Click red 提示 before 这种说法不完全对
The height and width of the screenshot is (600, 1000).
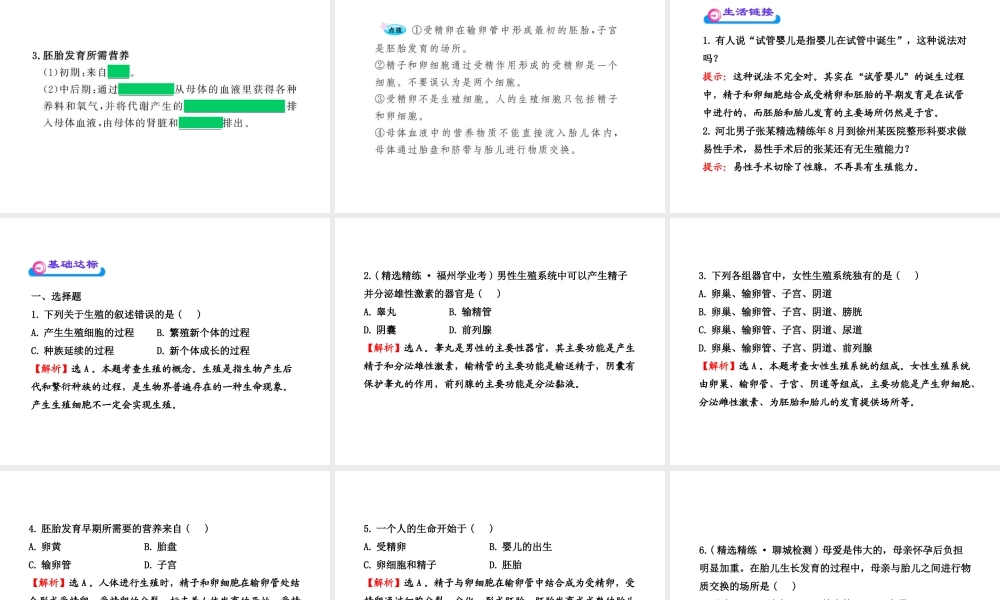click(x=714, y=77)
